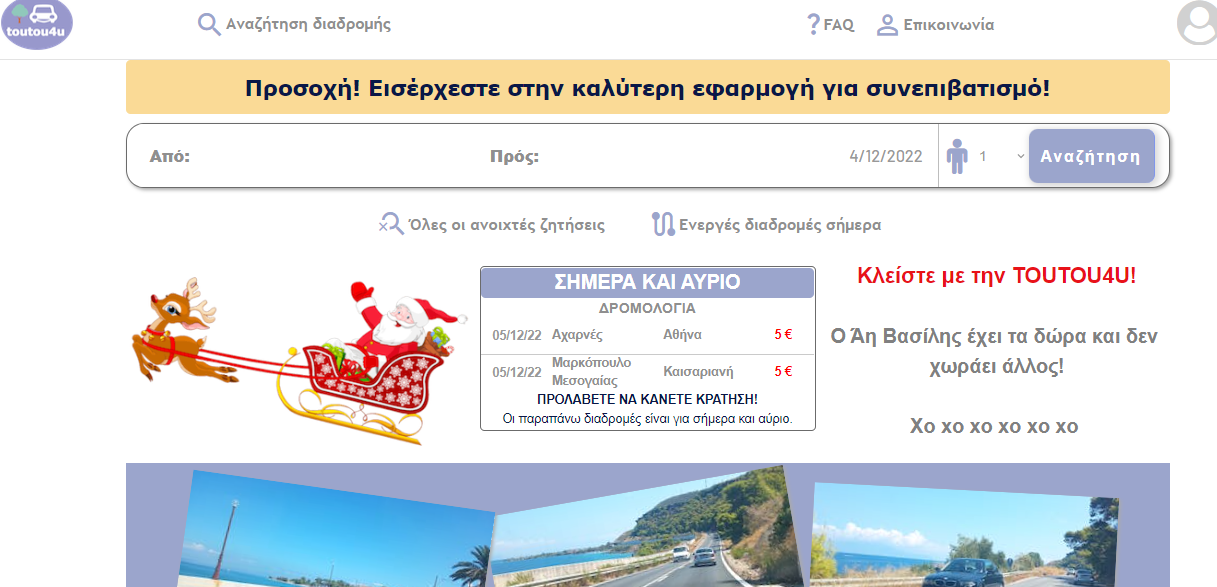
Task: Select the Αχαρνές origin cell
Action: [x=577, y=335]
